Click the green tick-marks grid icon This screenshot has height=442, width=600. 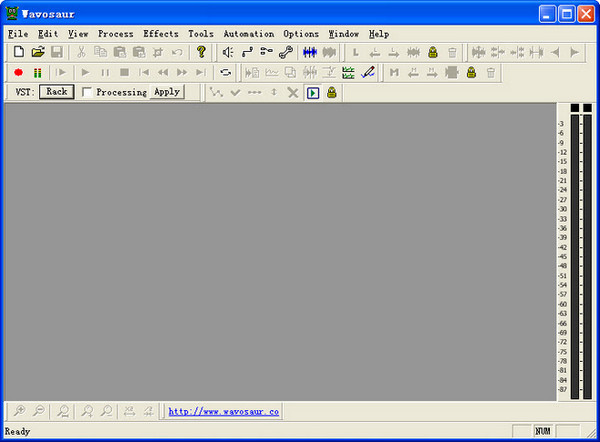[348, 72]
